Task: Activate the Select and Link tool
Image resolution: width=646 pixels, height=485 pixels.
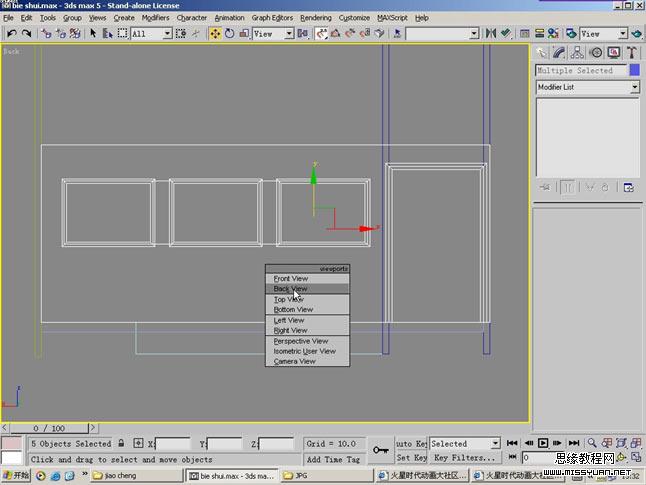Action: (46, 33)
